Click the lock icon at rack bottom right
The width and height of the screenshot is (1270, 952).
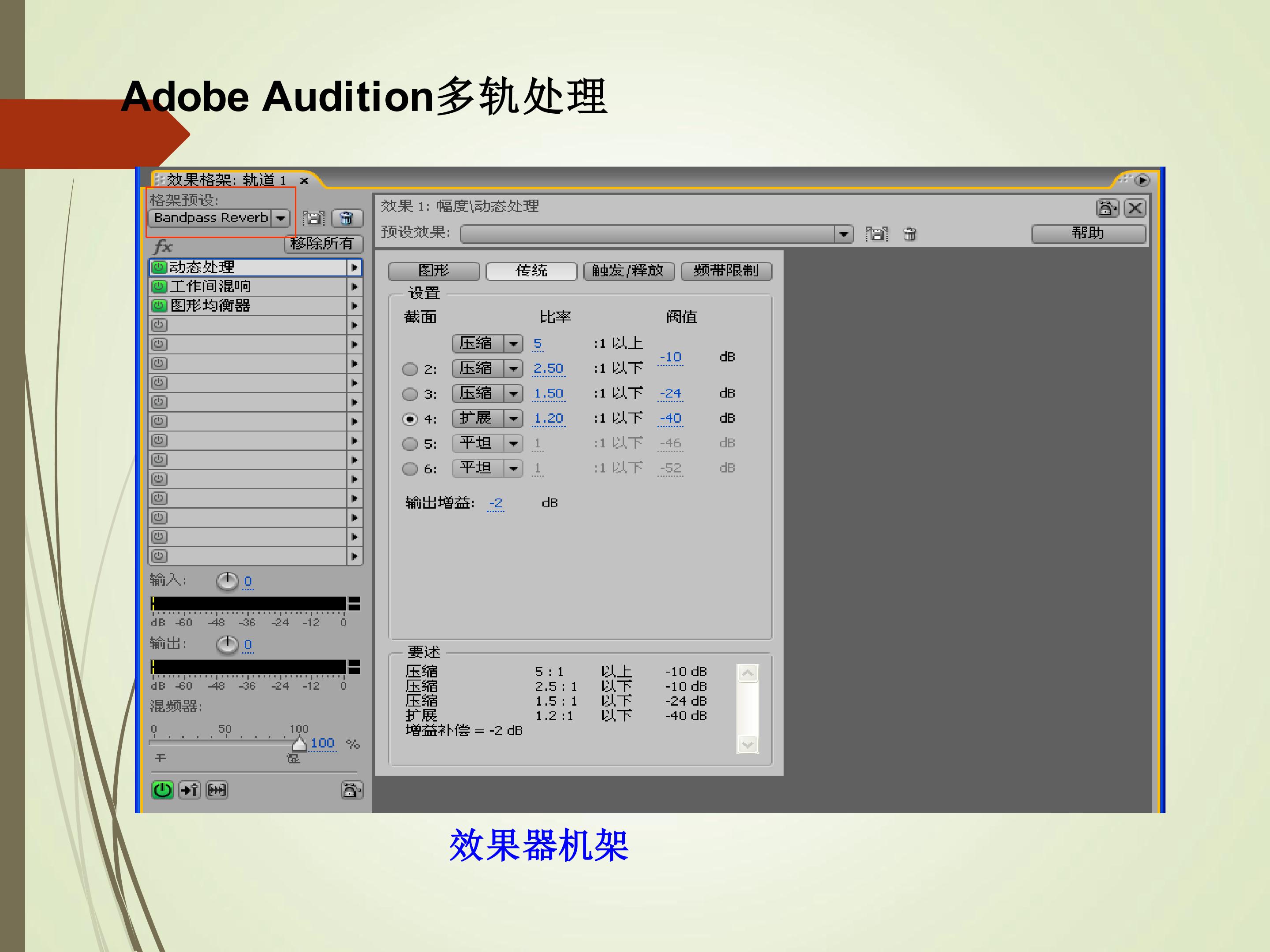[x=351, y=790]
